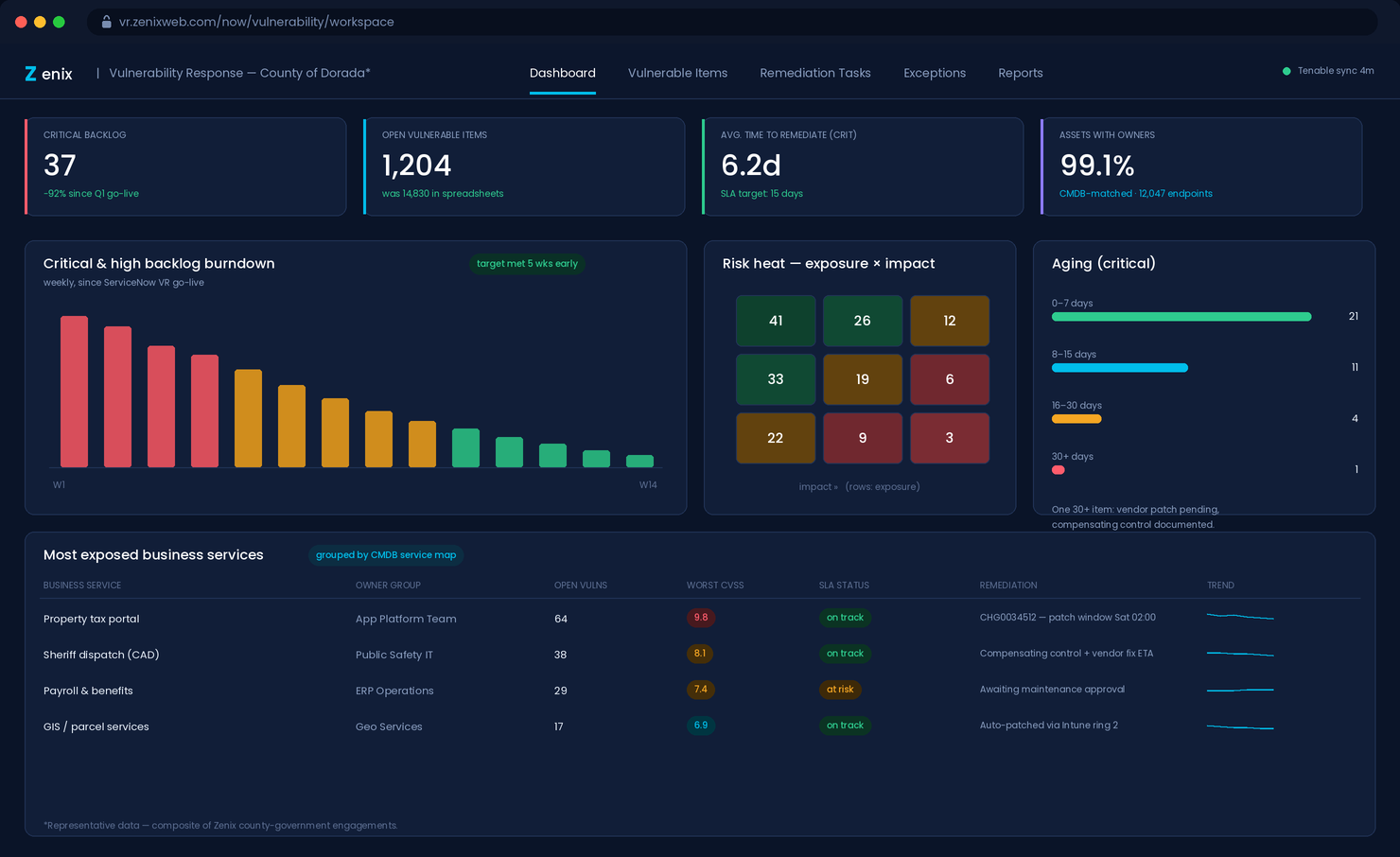The width and height of the screenshot is (1400, 857).
Task: Click 'on track' badge for GIS / parcel services
Action: [x=845, y=726]
